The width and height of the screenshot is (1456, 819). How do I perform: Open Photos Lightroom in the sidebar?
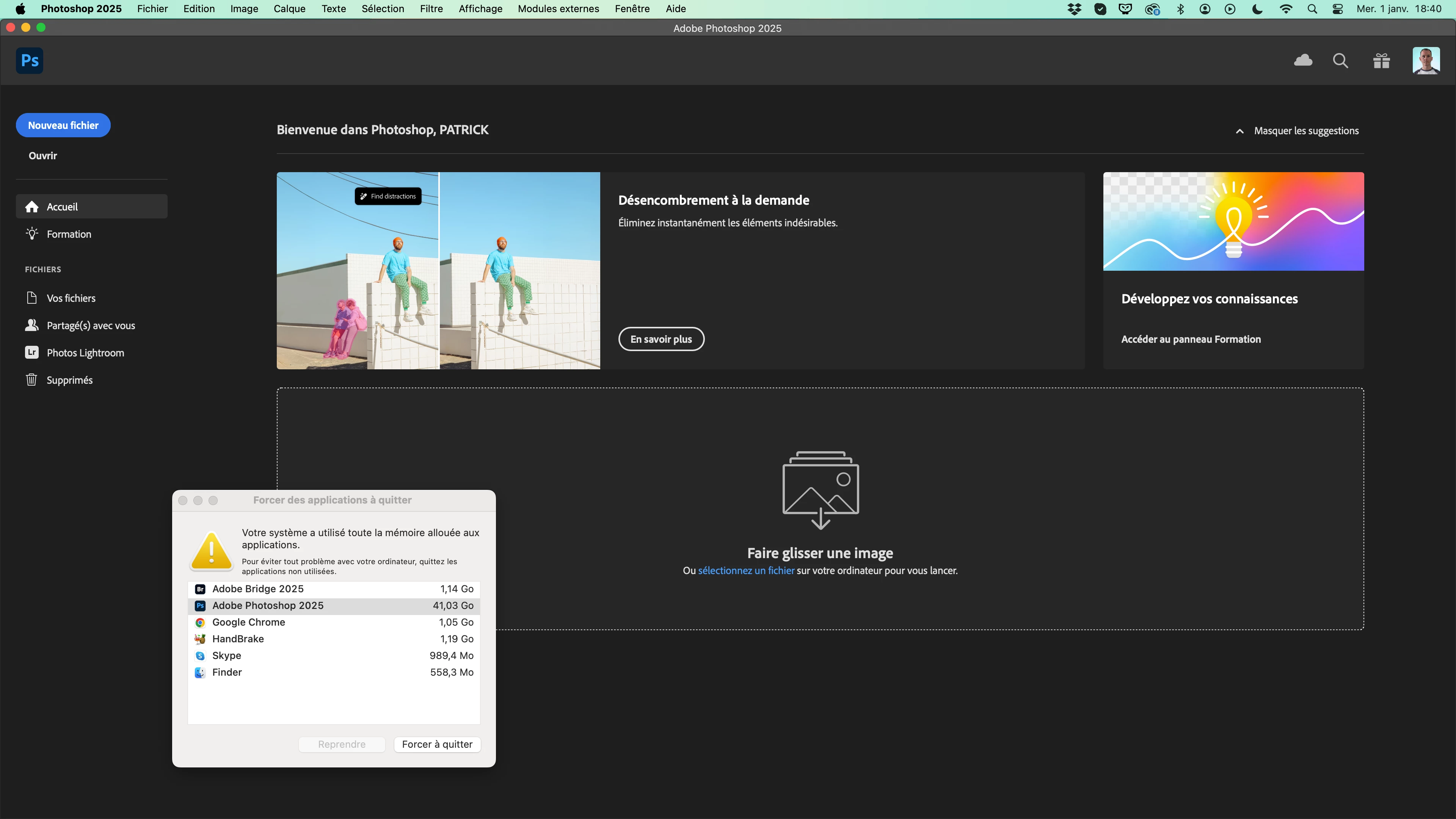click(85, 353)
